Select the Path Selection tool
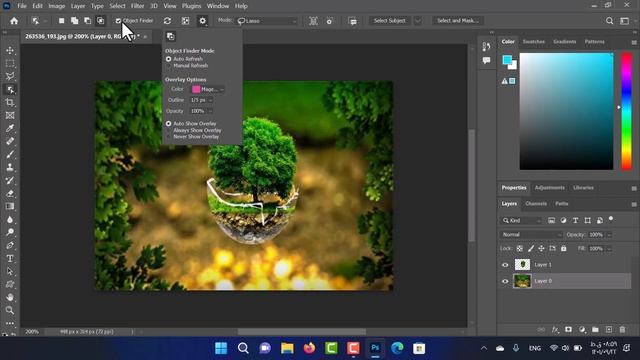 click(x=10, y=271)
